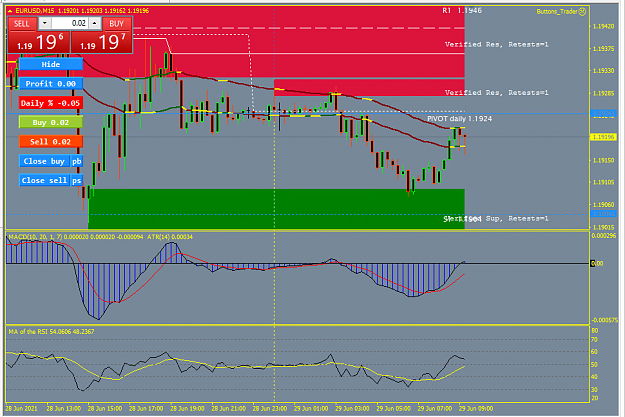The width and height of the screenshot is (625, 417).
Task: Click the R1 1.1946 level label
Action: coord(462,10)
